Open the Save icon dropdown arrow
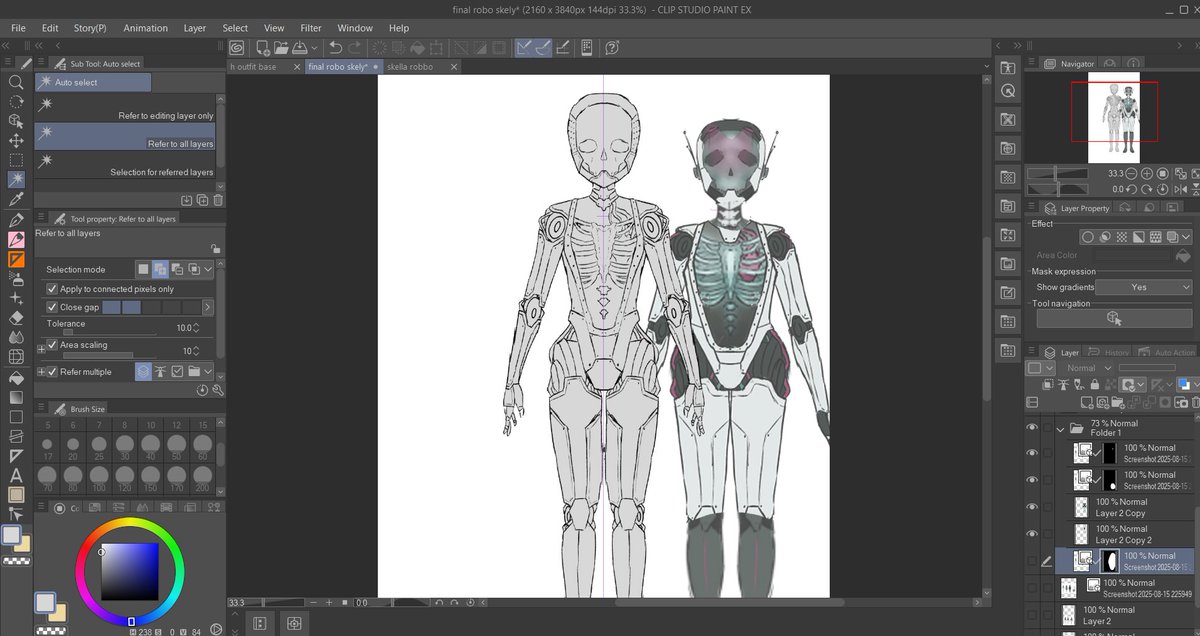1200x636 pixels. point(314,47)
